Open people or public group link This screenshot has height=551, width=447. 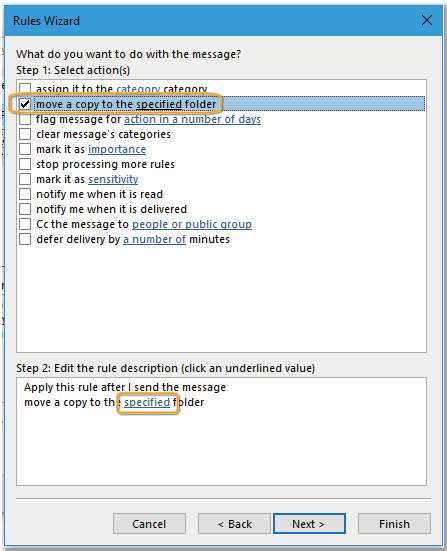(192, 224)
